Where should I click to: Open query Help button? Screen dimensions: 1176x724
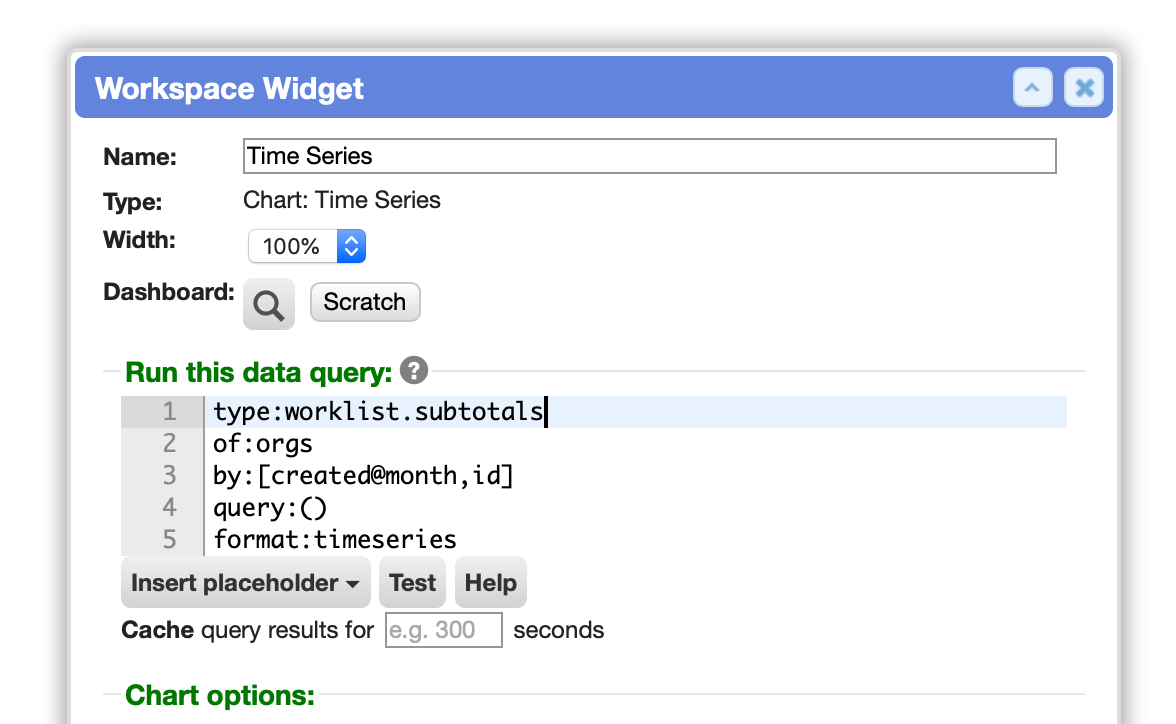click(x=490, y=583)
